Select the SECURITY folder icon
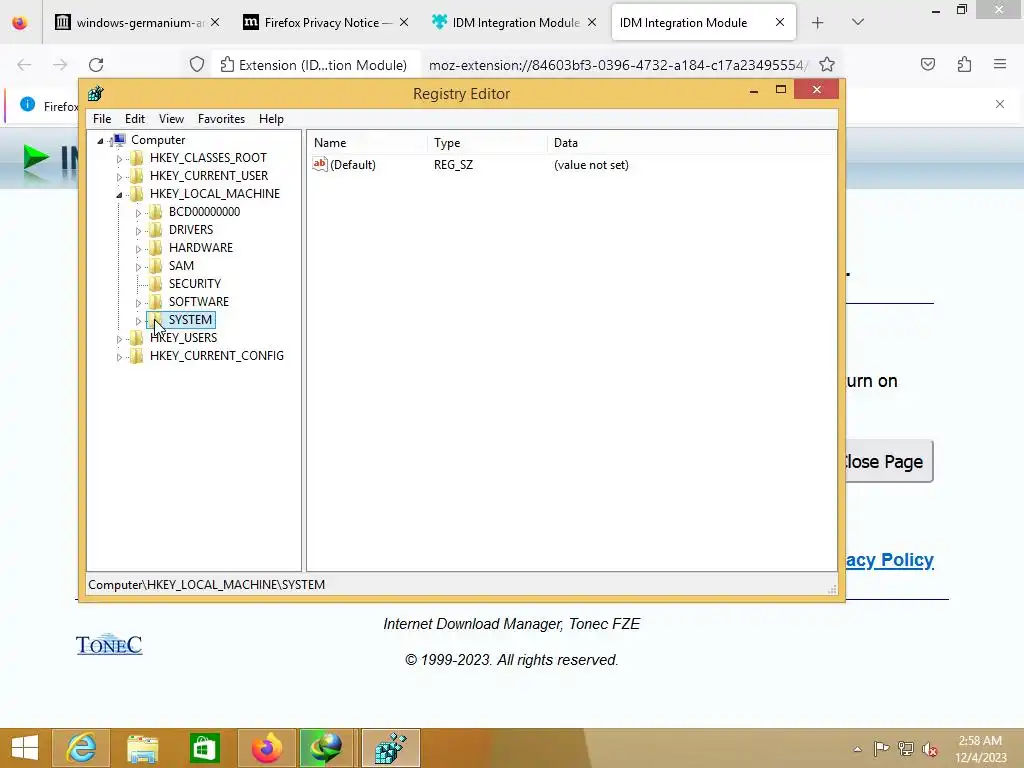 [155, 283]
